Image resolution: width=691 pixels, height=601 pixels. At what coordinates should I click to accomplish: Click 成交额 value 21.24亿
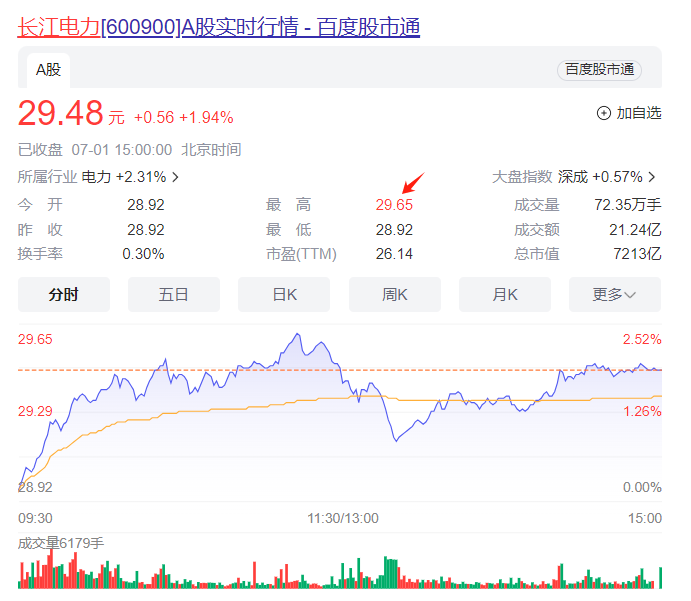coord(635,230)
